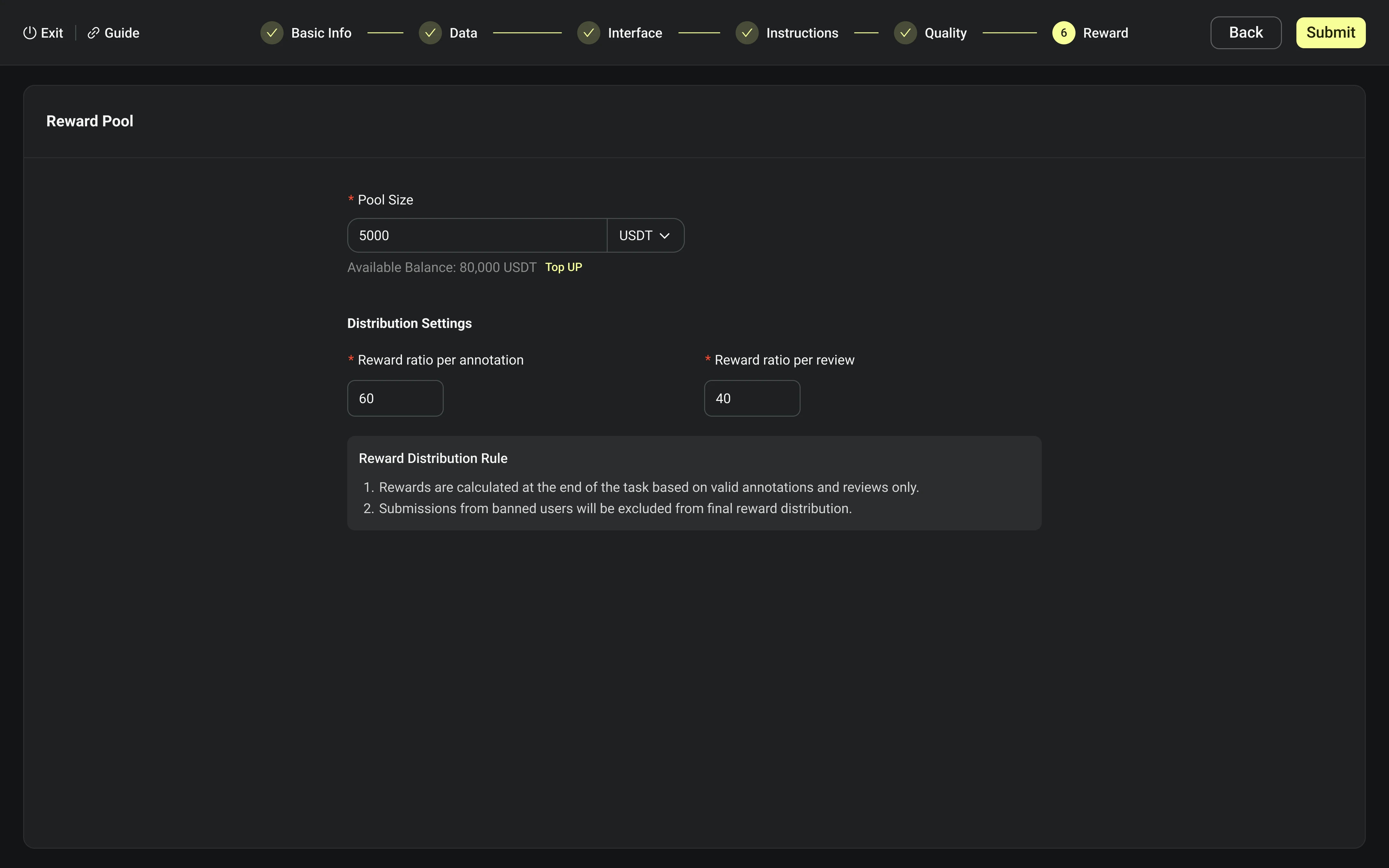Image resolution: width=1389 pixels, height=868 pixels.
Task: Click the Back button
Action: (1246, 33)
